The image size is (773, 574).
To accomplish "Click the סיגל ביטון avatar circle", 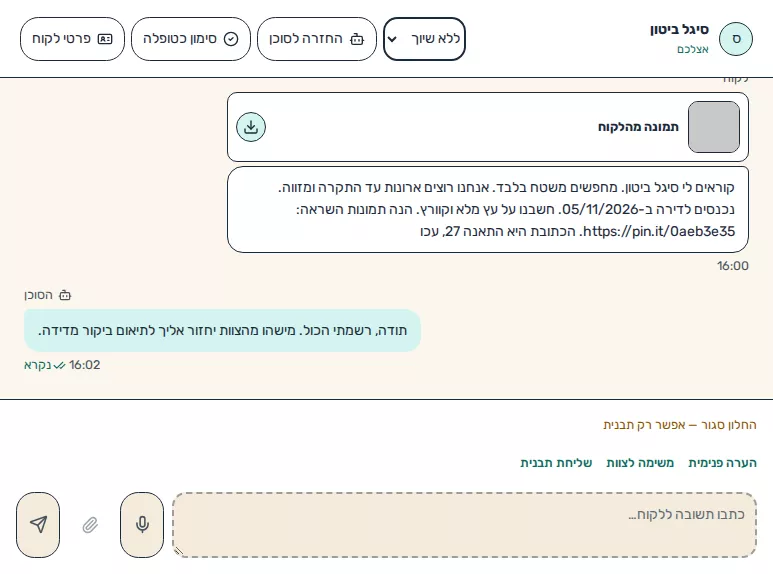I will point(736,39).
